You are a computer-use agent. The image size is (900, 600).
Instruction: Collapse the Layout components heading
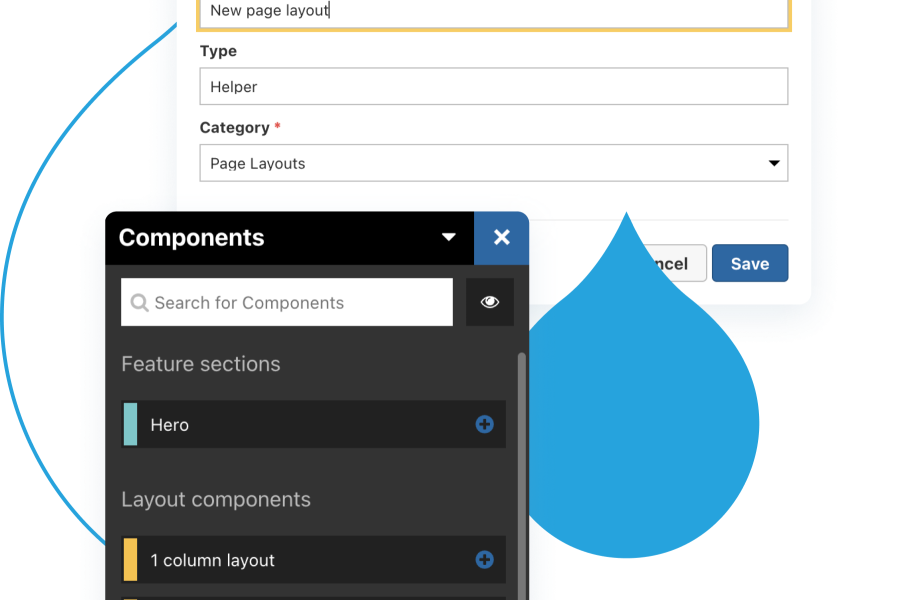pyautogui.click(x=216, y=500)
